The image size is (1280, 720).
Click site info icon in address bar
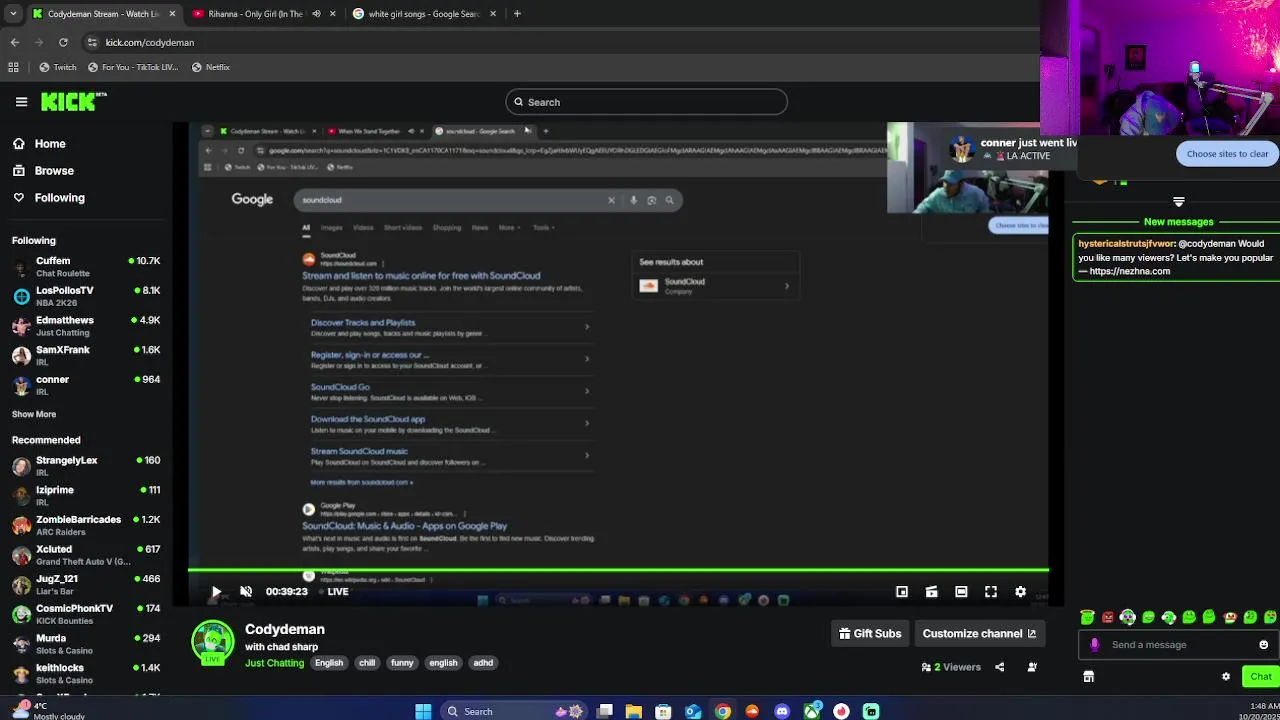(x=92, y=42)
